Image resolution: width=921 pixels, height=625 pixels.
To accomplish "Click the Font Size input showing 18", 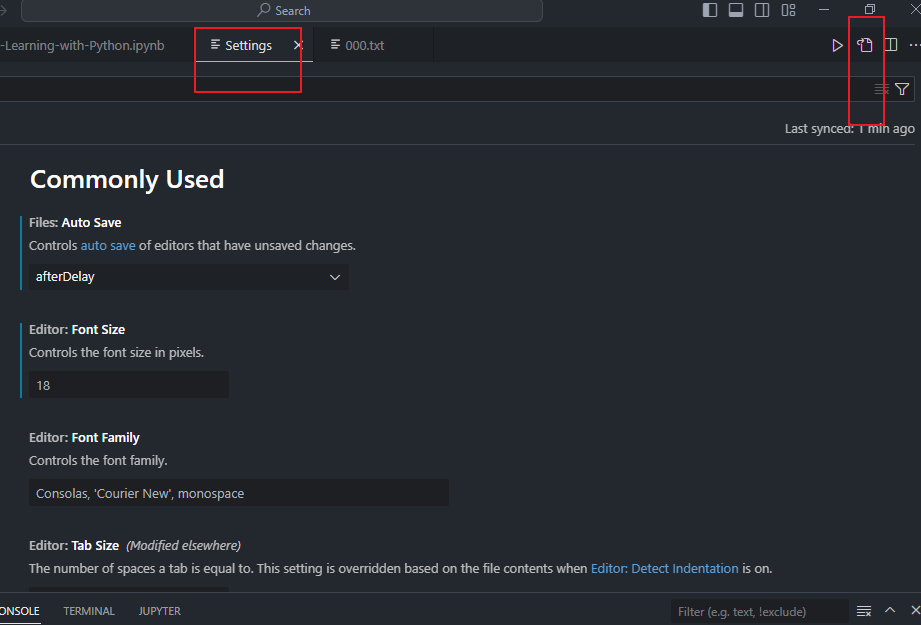I will point(129,385).
